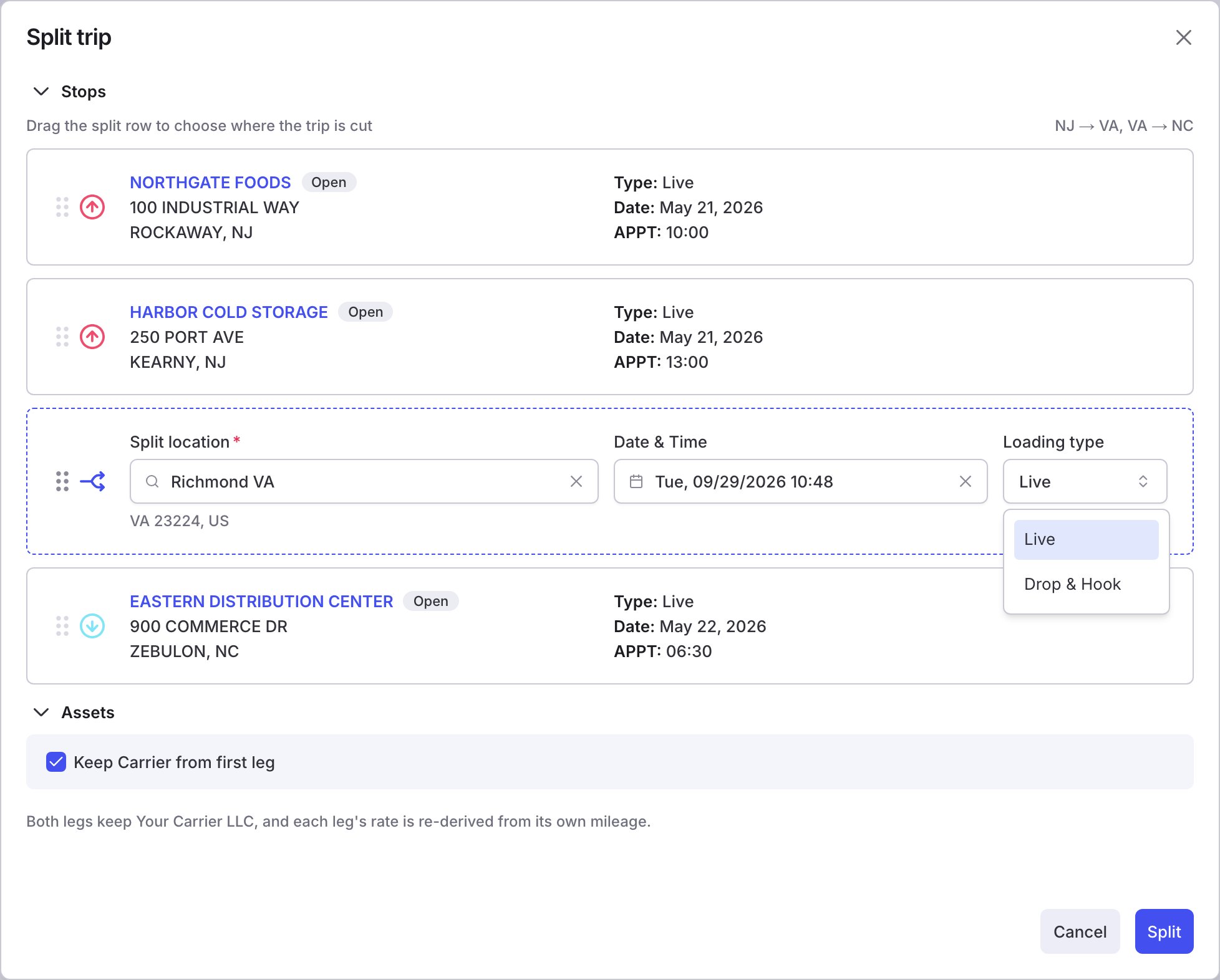Grab drag handle for Northgate Foods stop
Image resolution: width=1220 pixels, height=980 pixels.
[x=62, y=207]
